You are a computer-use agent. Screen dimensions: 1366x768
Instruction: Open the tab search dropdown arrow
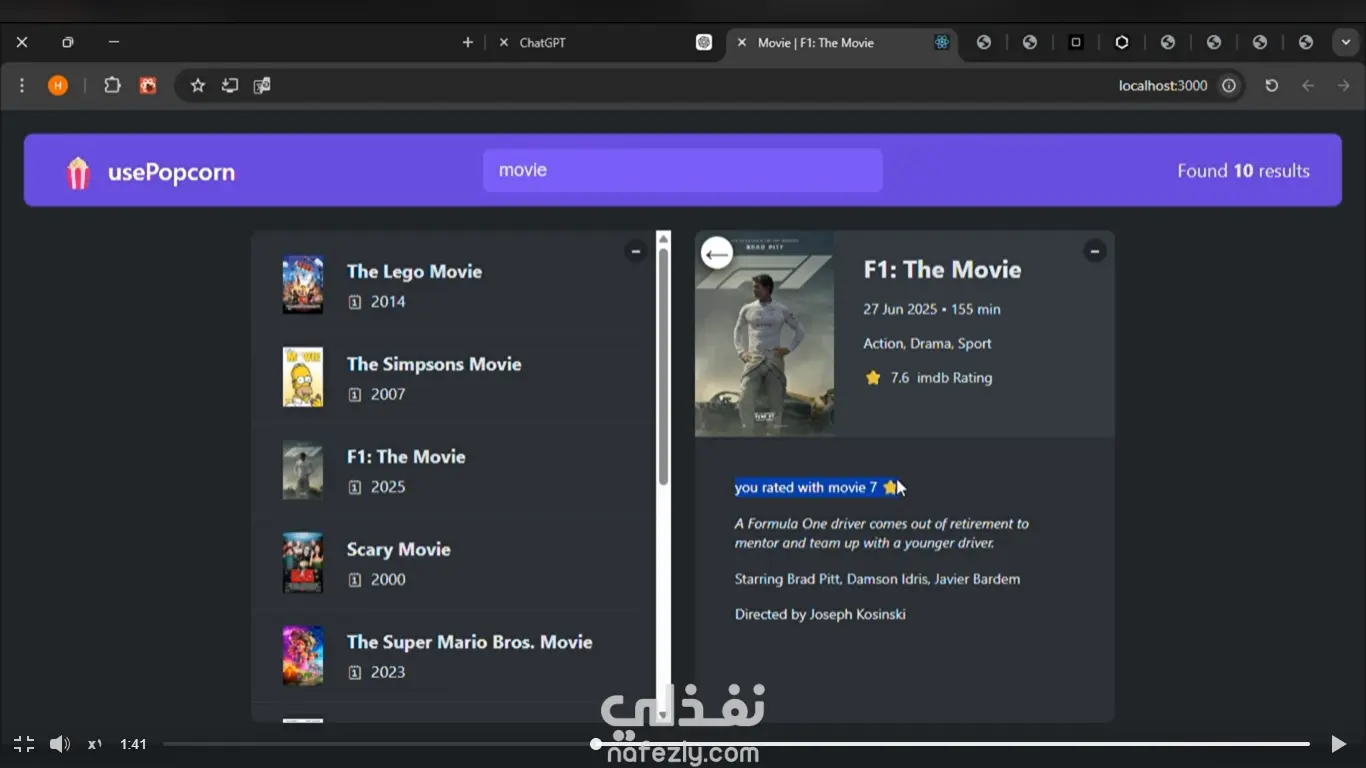click(1345, 43)
